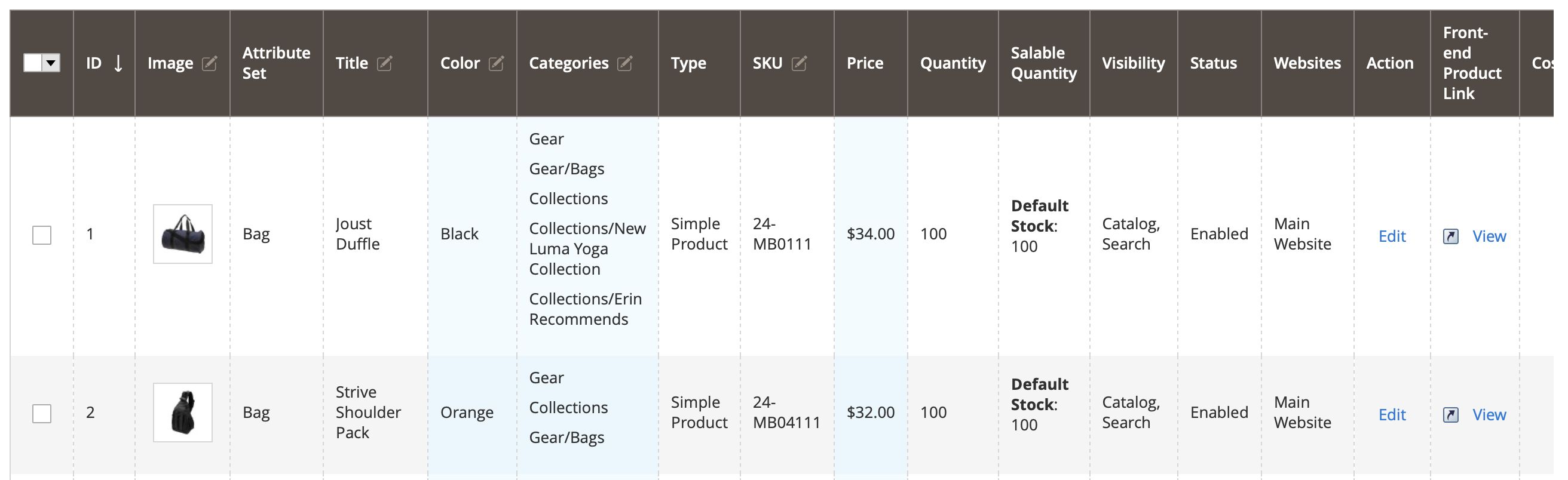Open Edit link for Strive Shoulder Pack
The width and height of the screenshot is (1568, 480).
1392,415
